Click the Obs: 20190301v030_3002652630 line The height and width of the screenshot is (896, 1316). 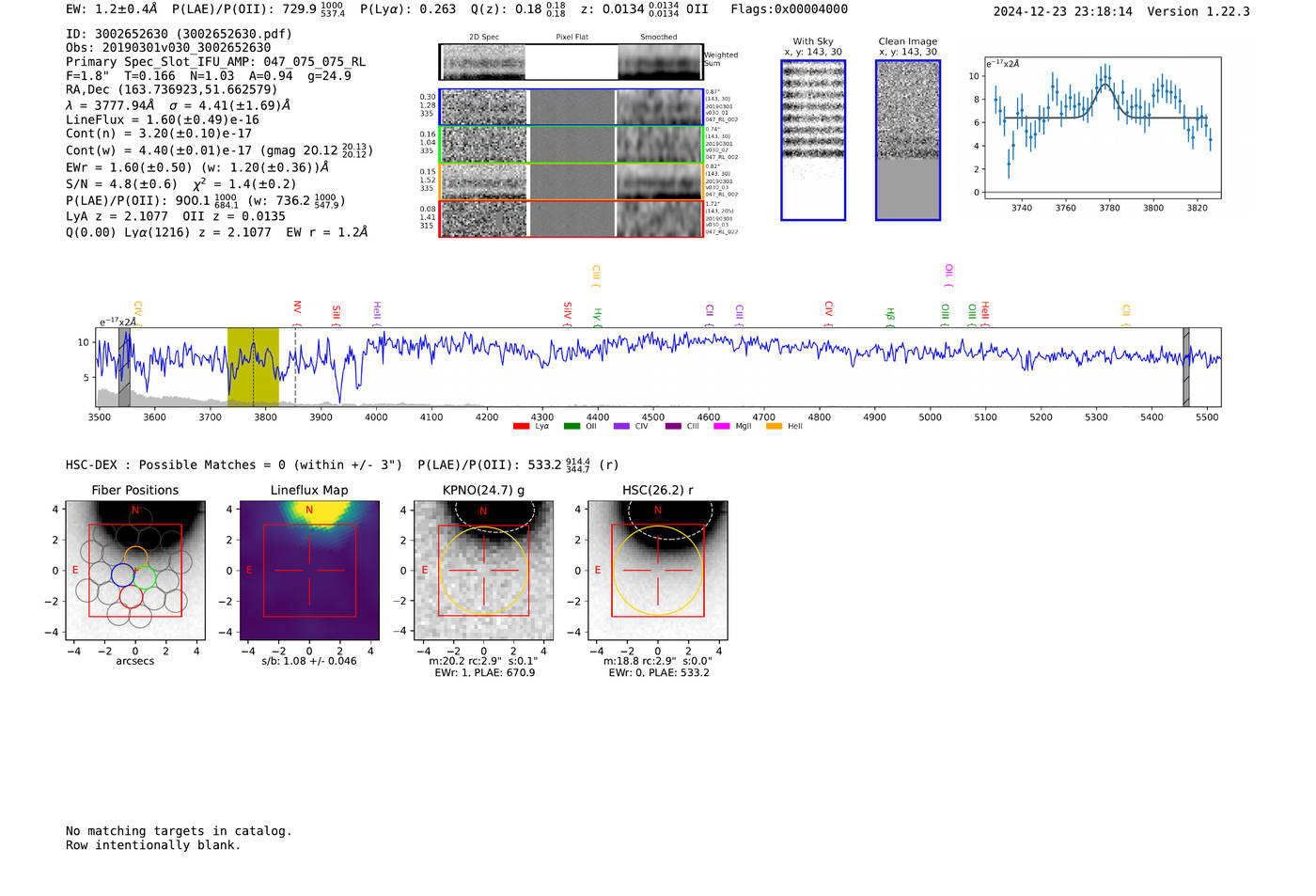point(168,48)
